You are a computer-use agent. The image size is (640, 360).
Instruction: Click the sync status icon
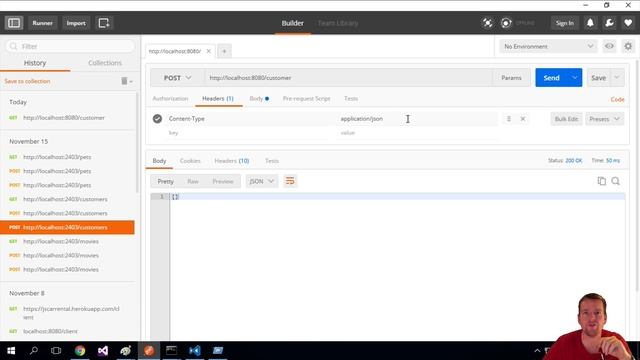[x=506, y=23]
